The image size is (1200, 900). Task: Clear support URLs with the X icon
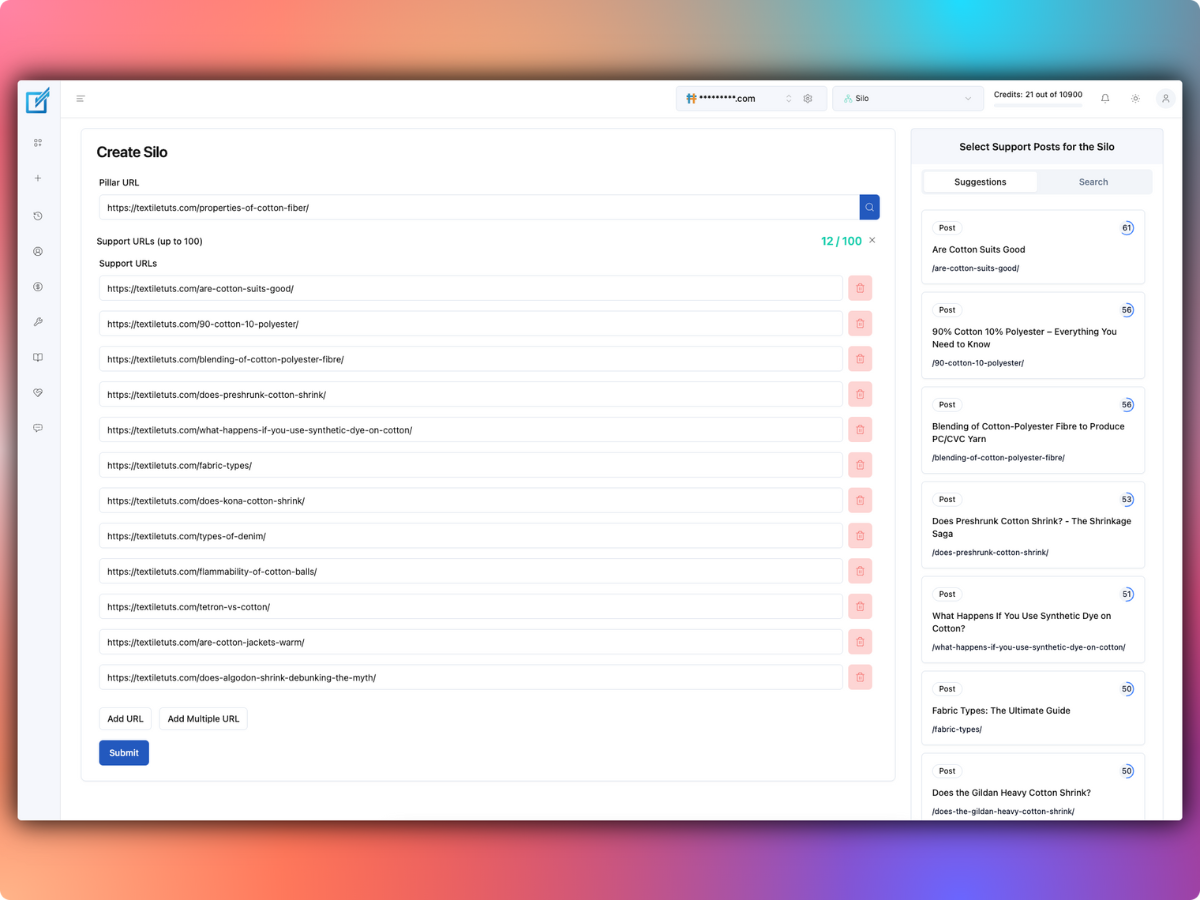pos(872,241)
